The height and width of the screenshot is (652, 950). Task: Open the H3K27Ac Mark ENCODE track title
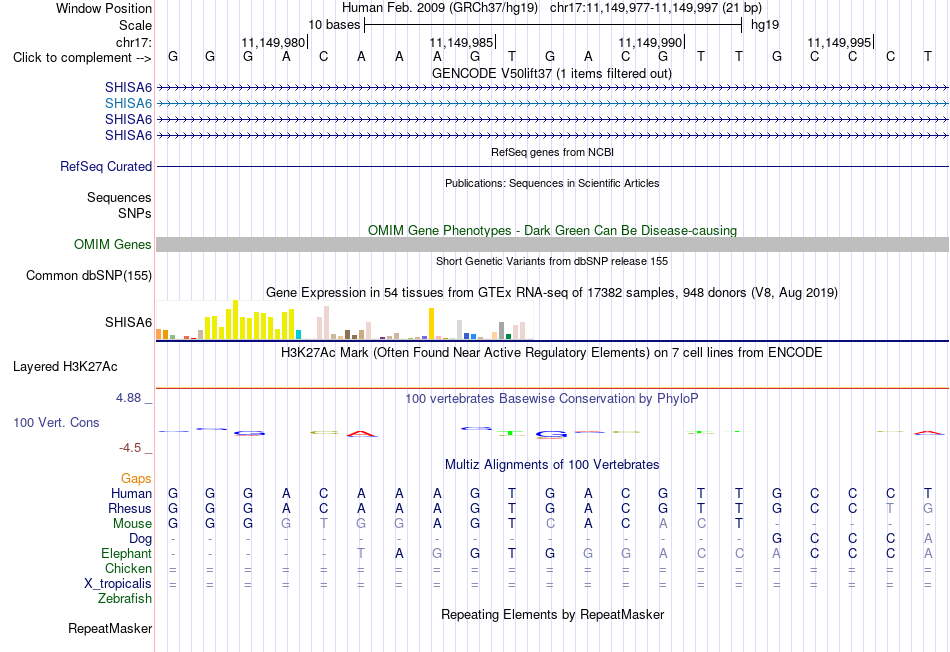pos(552,353)
